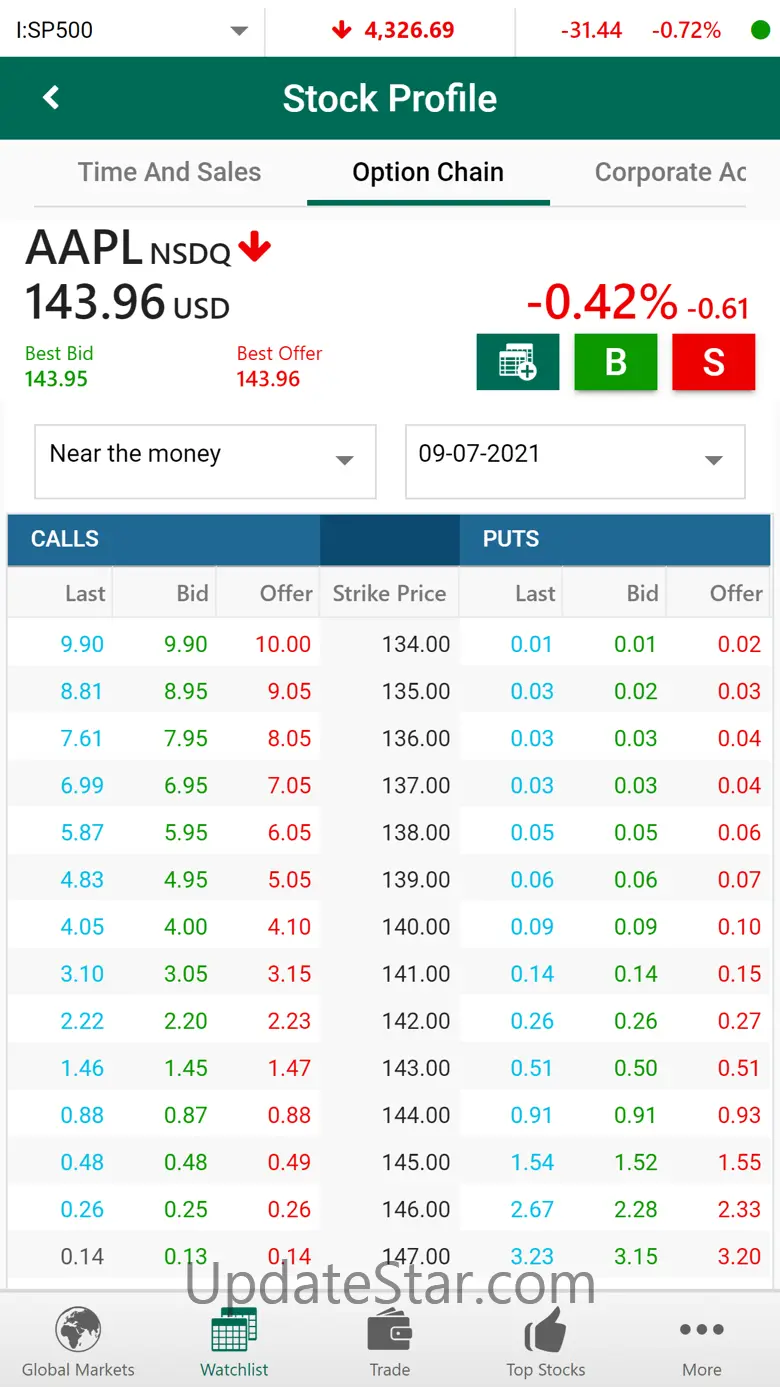Click the green market status dot
Viewport: 780px width, 1387px height.
click(x=760, y=30)
